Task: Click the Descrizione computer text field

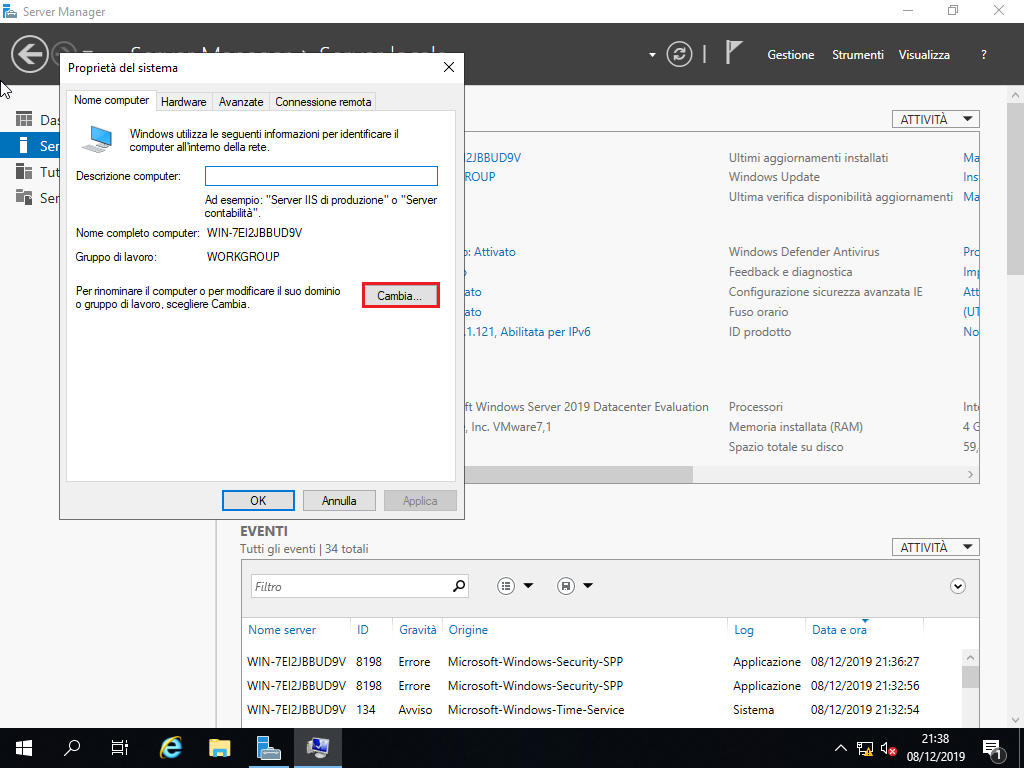Action: (x=321, y=176)
